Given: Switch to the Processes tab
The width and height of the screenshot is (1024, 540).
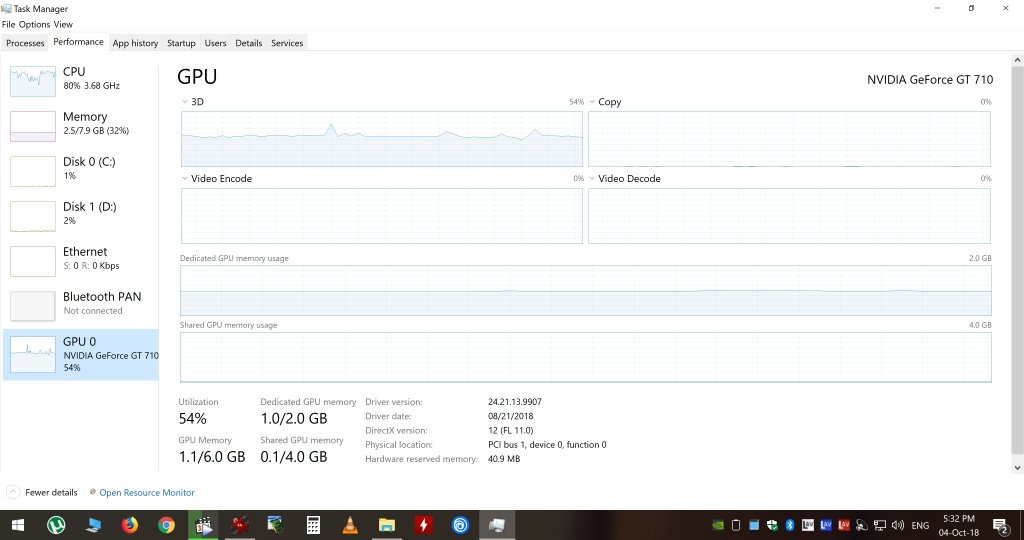Looking at the screenshot, I should (x=25, y=43).
